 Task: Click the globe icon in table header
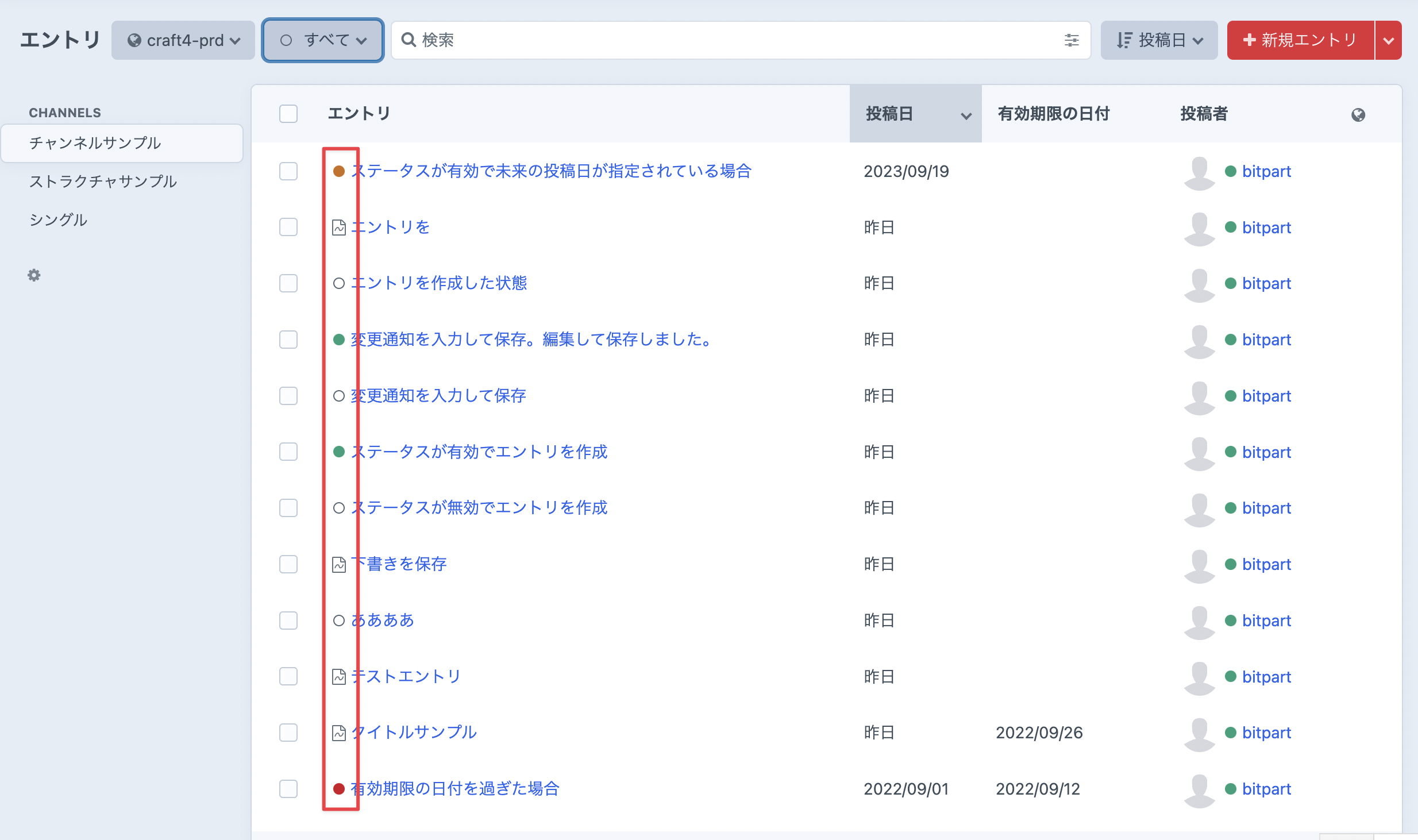[x=1358, y=115]
